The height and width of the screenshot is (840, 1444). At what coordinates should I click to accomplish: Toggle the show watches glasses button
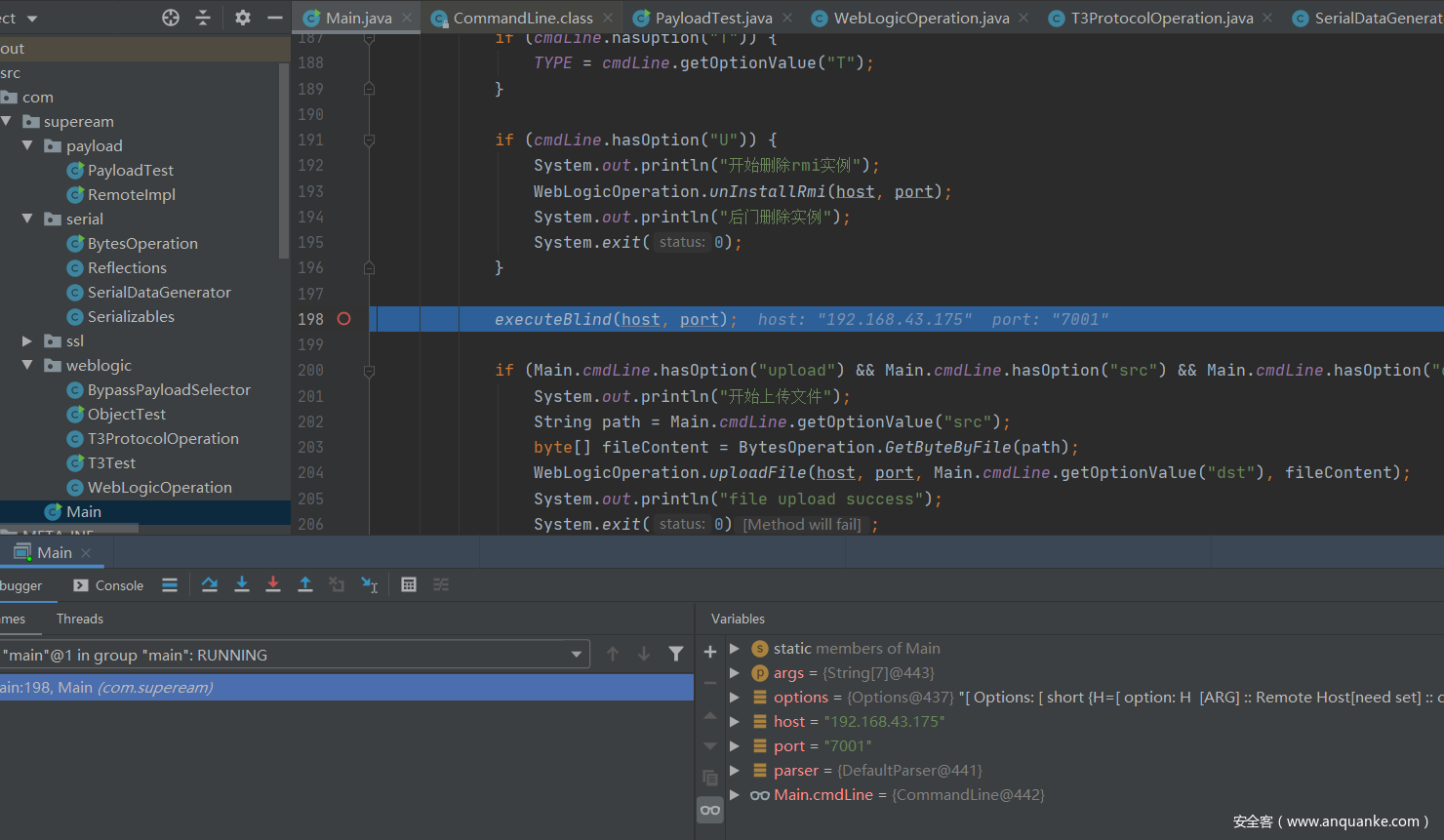pos(710,810)
